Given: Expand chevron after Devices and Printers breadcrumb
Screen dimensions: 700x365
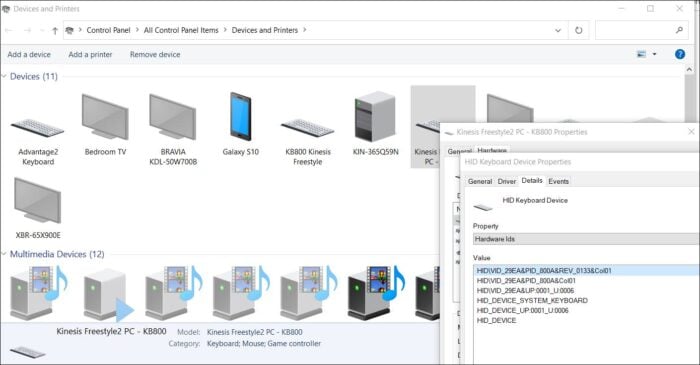Looking at the screenshot, I should pos(304,30).
